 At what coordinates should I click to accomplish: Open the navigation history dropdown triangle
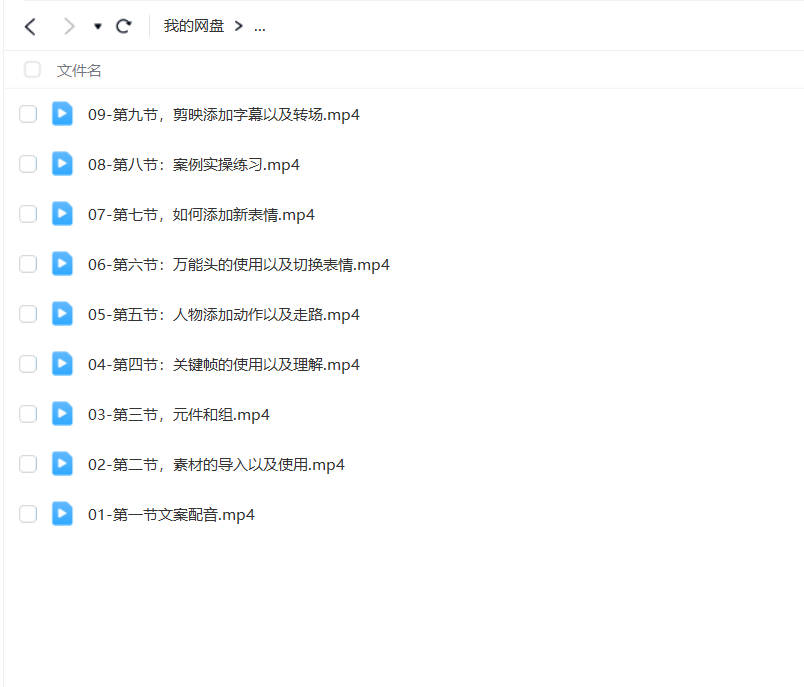[97, 26]
